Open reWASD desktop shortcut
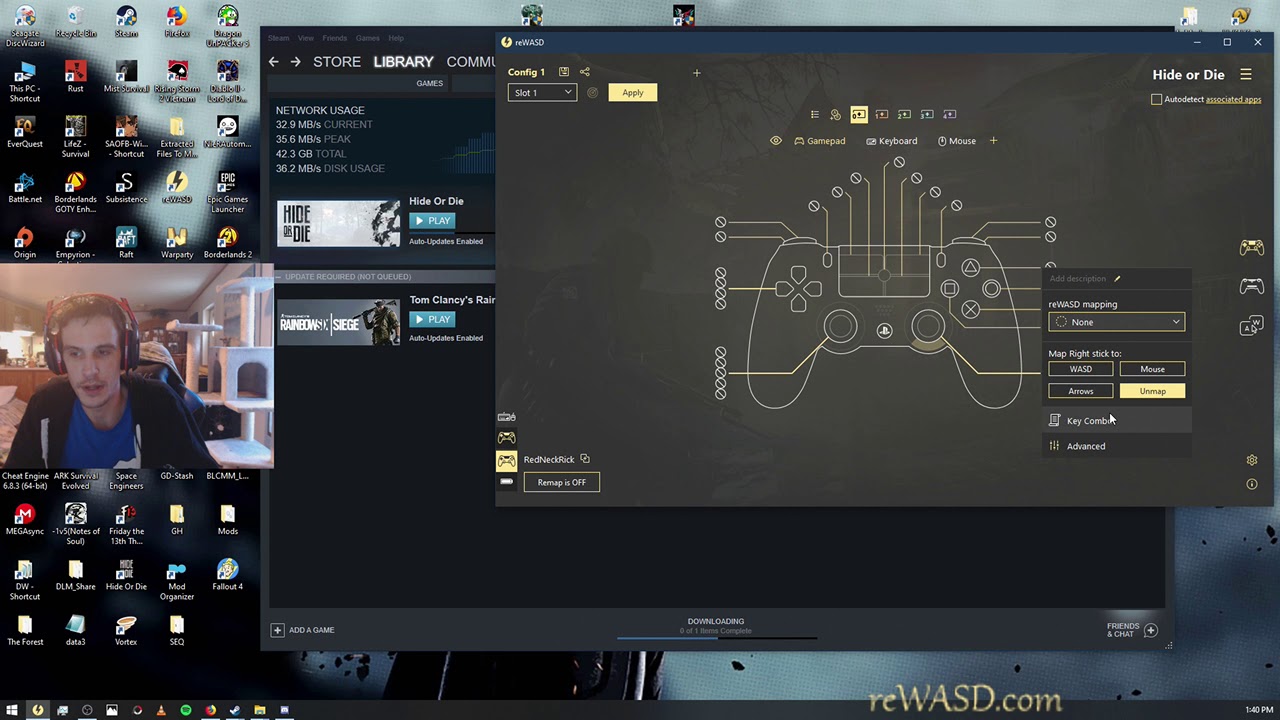1280x720 pixels. coord(177,187)
